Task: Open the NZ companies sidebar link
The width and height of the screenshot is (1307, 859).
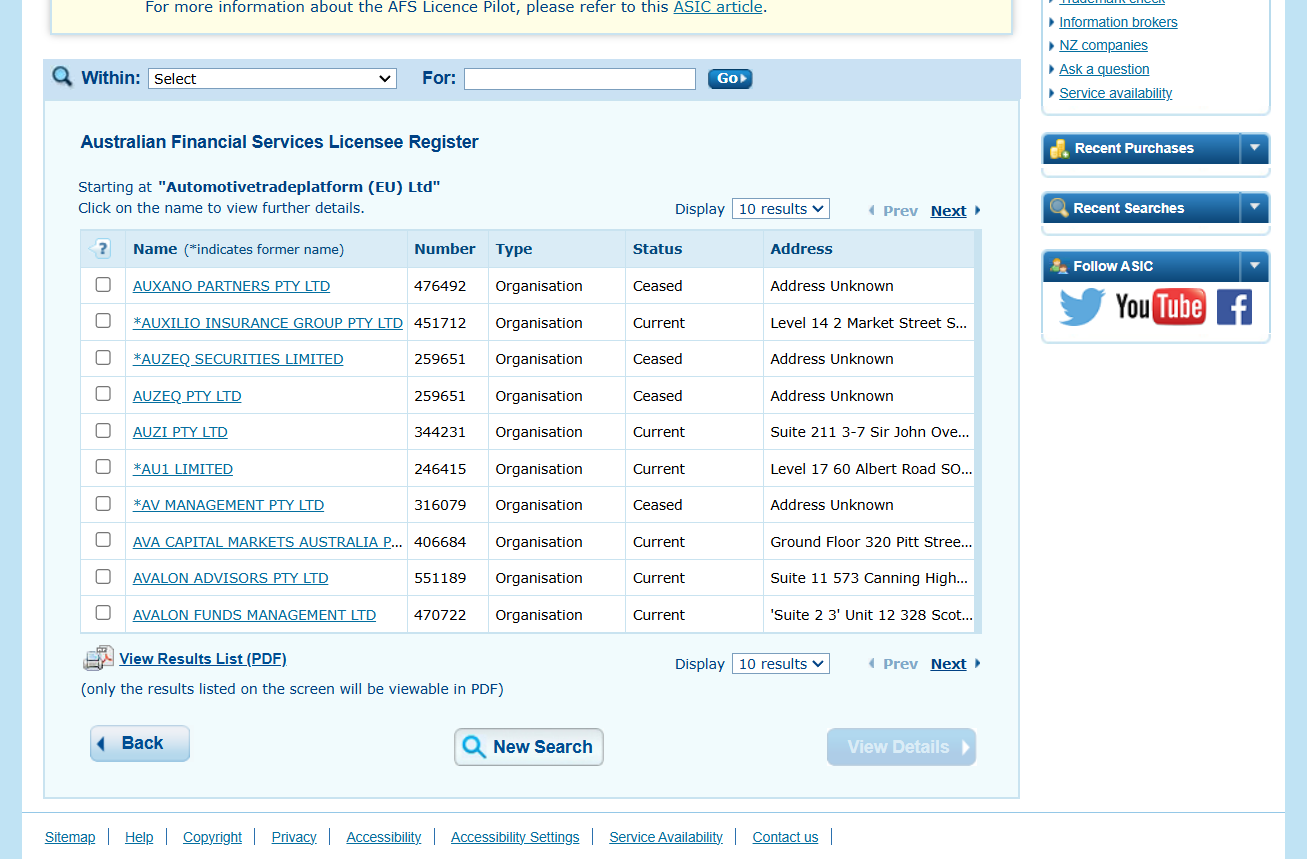Action: click(1103, 46)
